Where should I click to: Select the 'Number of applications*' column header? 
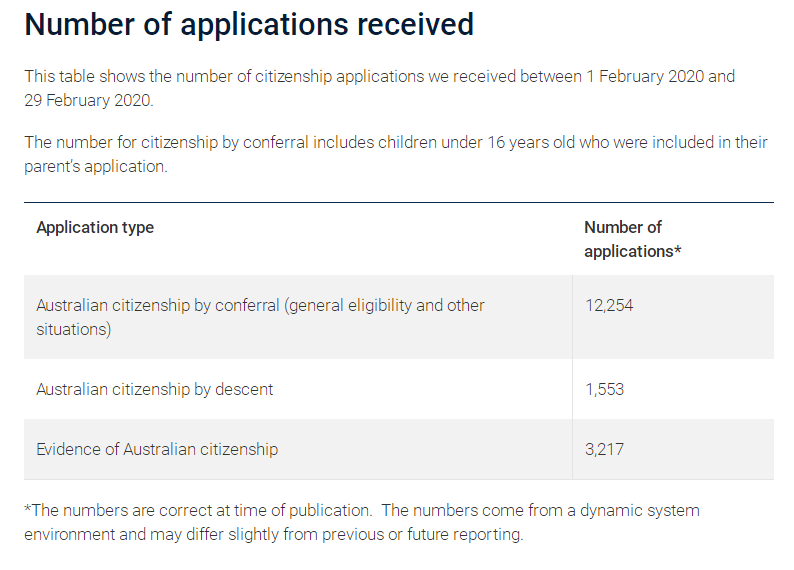632,239
